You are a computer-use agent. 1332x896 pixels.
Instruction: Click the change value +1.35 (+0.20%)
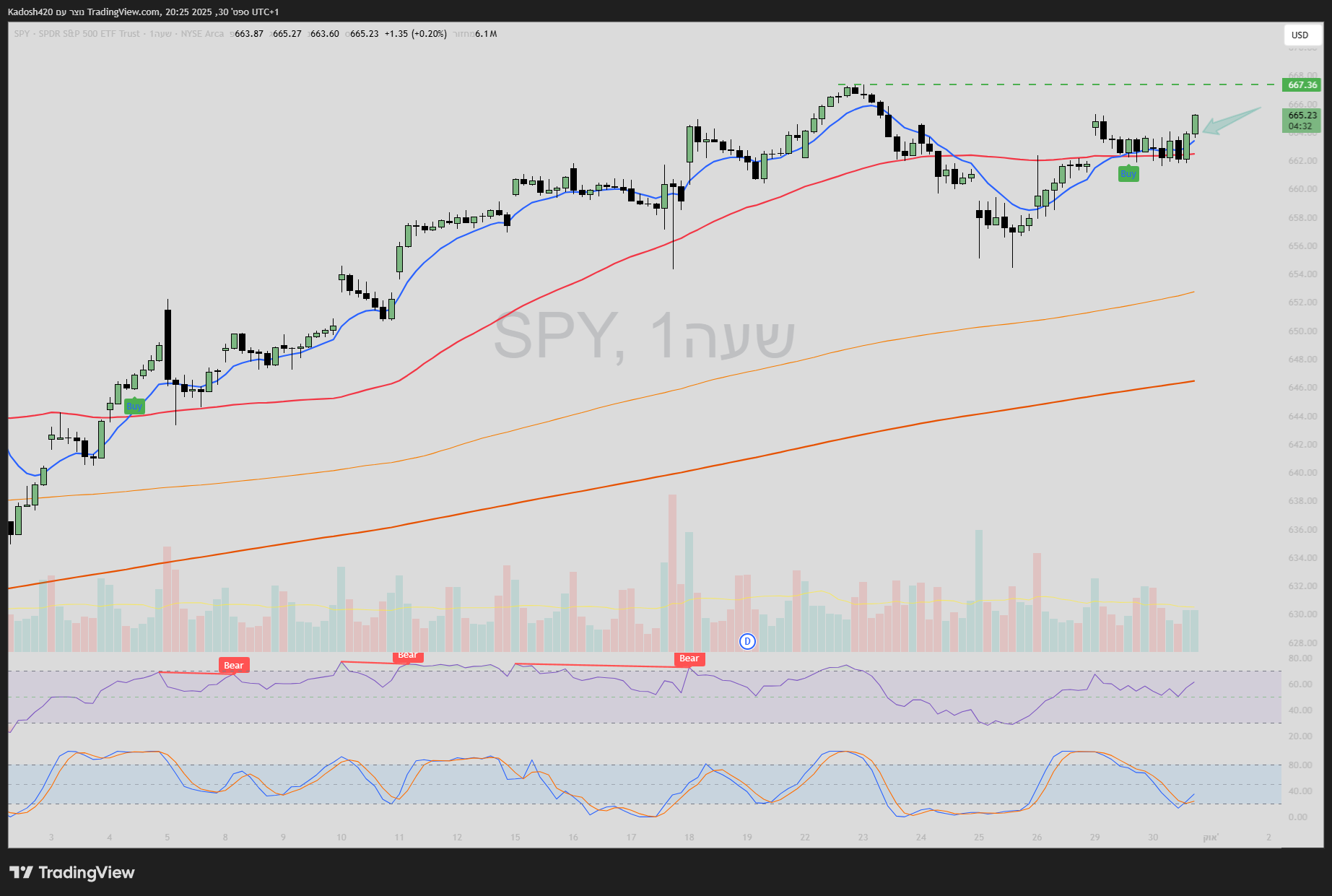[x=416, y=34]
